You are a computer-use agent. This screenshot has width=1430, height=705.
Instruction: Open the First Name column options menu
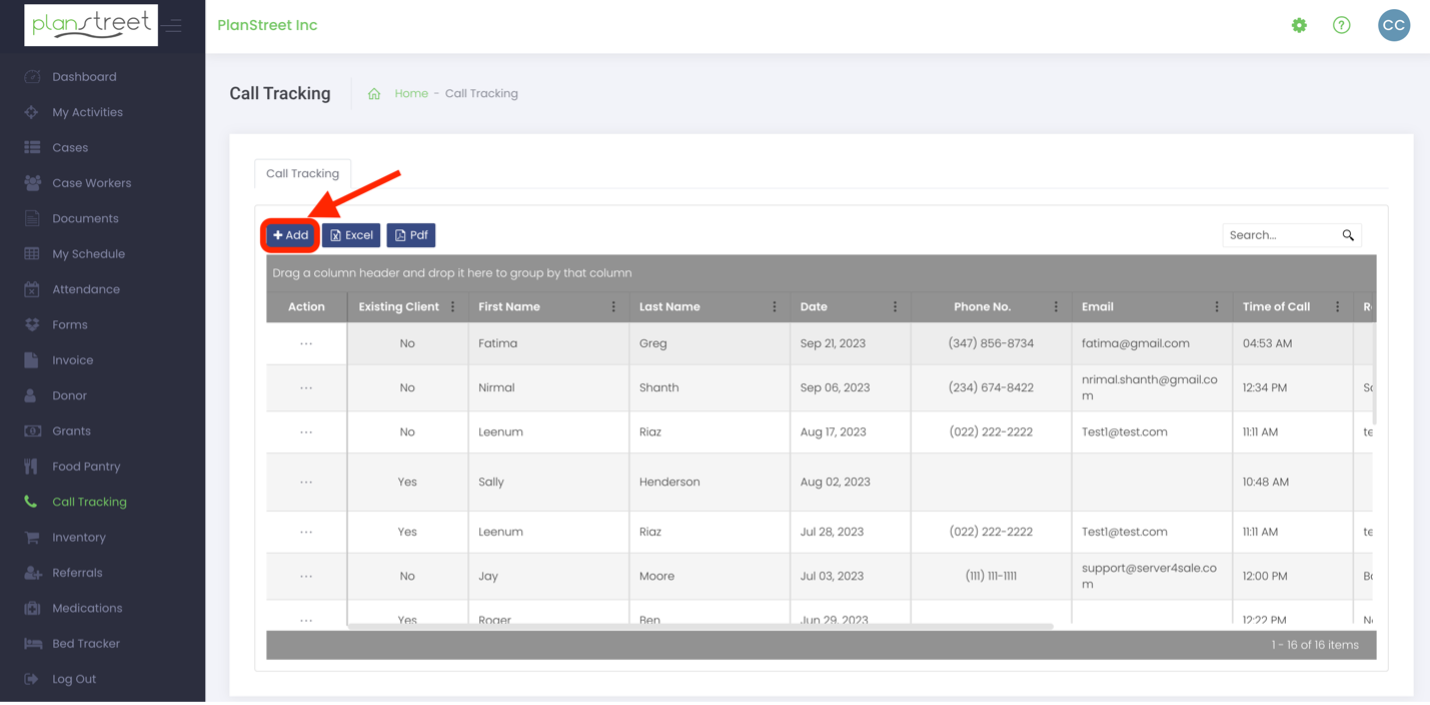pos(614,307)
